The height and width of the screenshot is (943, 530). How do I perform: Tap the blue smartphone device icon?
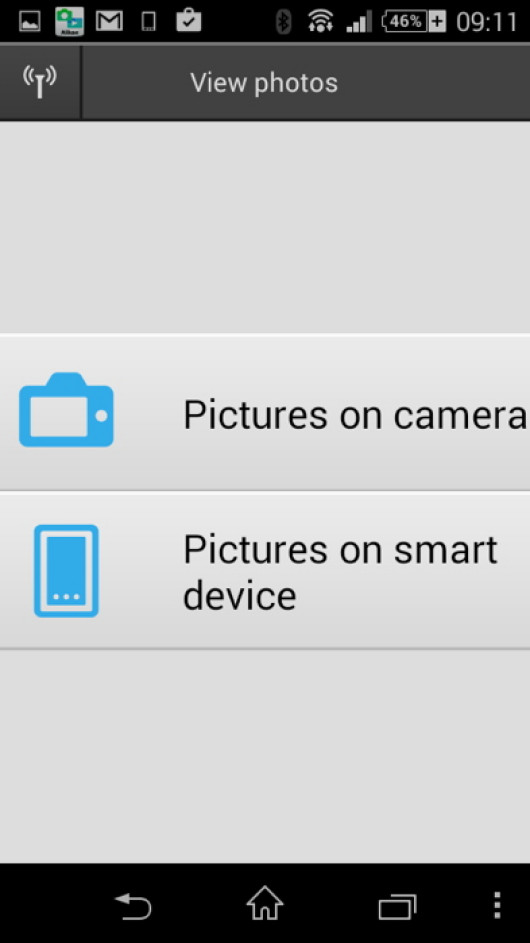point(66,571)
